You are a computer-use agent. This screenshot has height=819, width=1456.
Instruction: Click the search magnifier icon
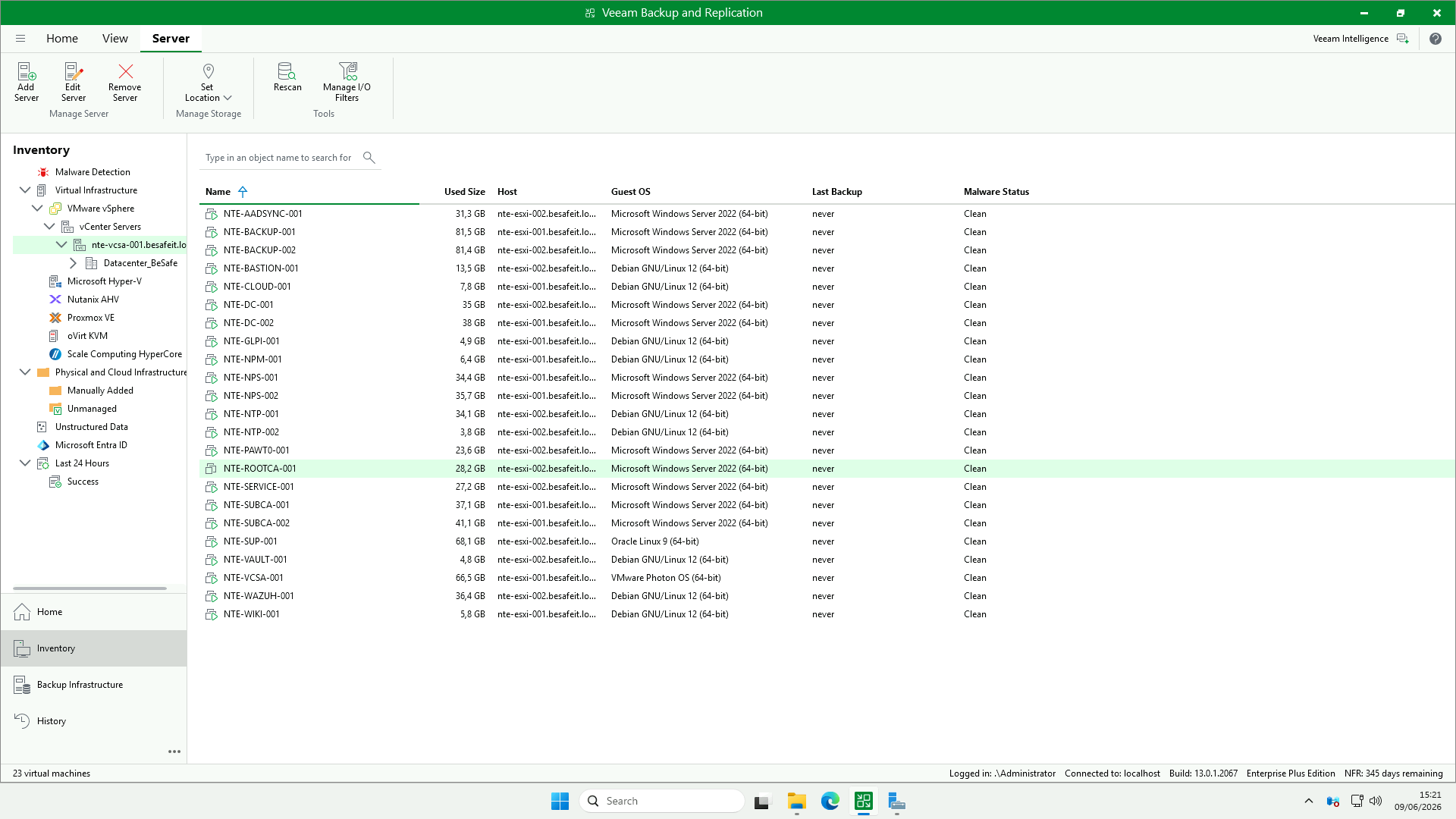[x=369, y=158]
